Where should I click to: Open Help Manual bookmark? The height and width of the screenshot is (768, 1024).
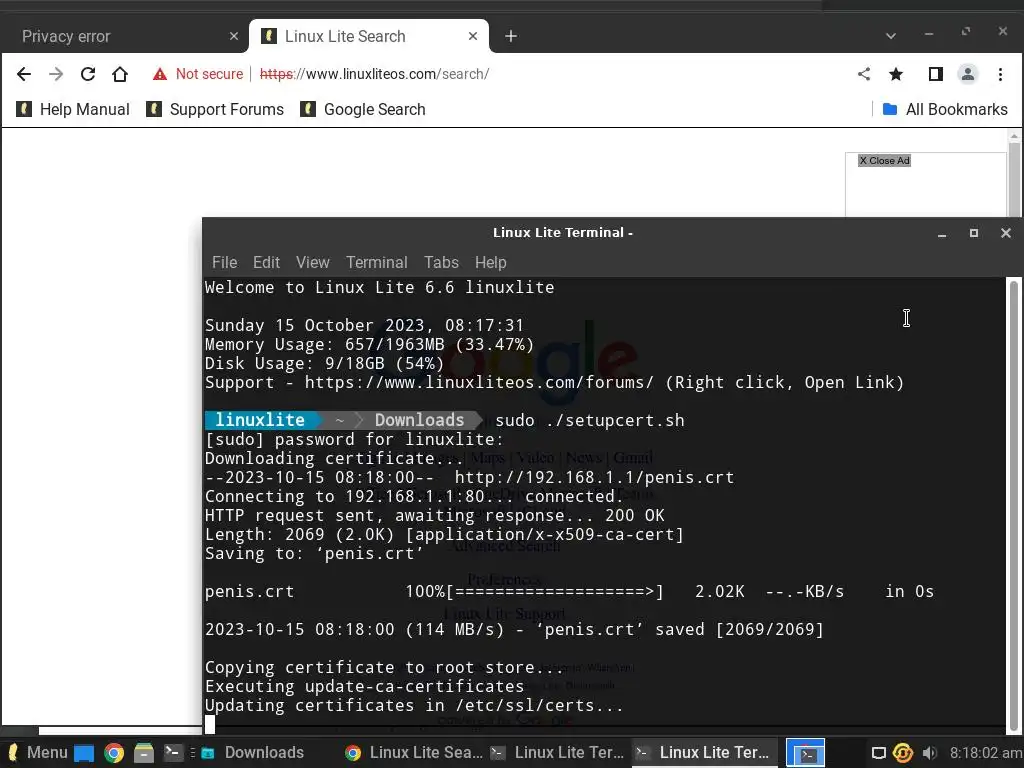(x=73, y=109)
